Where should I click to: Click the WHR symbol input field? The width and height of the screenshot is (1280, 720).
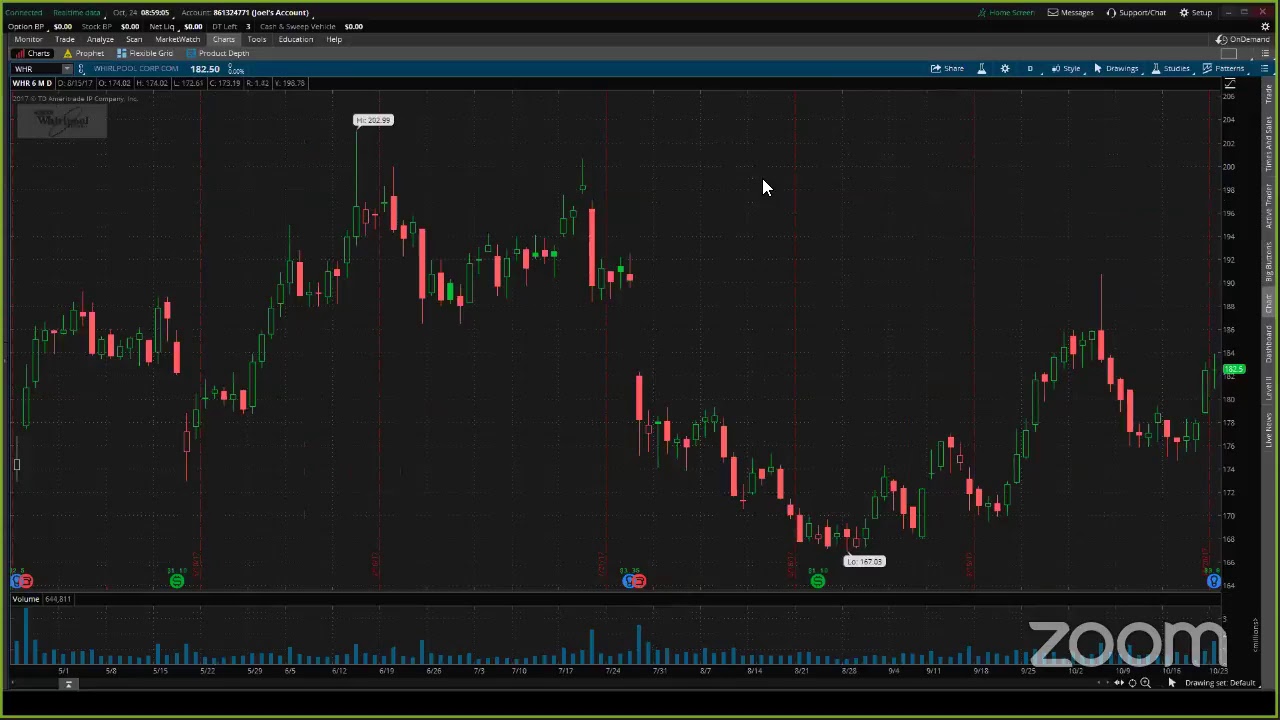[36, 69]
